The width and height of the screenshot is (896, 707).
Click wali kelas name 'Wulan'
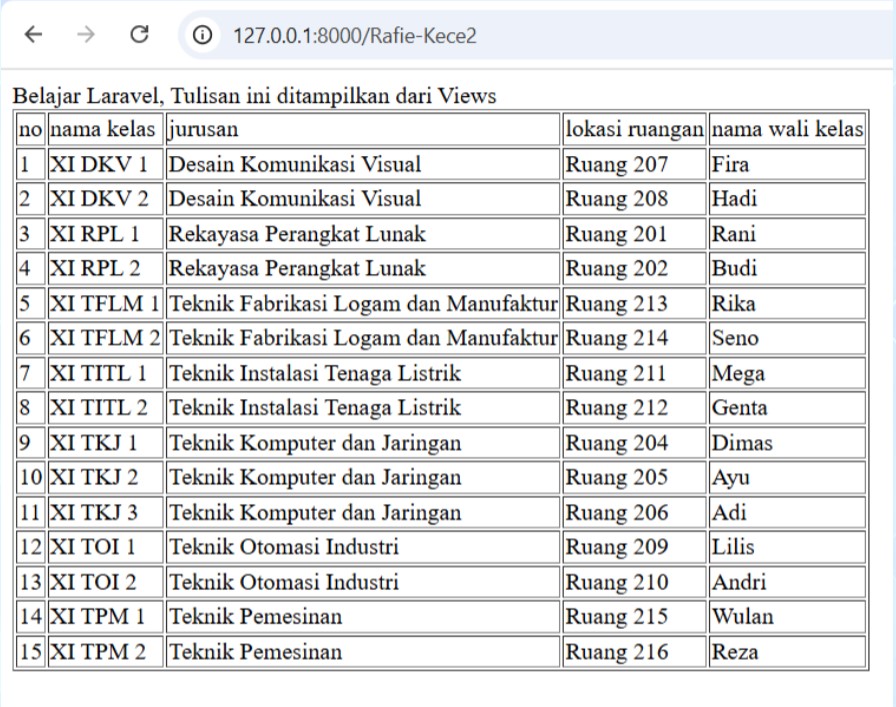tap(742, 617)
